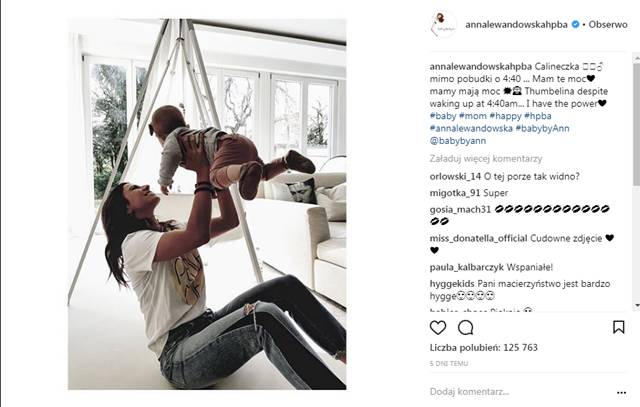Open the post timestamp 5 DNI TEMU
Image resolution: width=640 pixels, height=407 pixels.
[x=449, y=363]
